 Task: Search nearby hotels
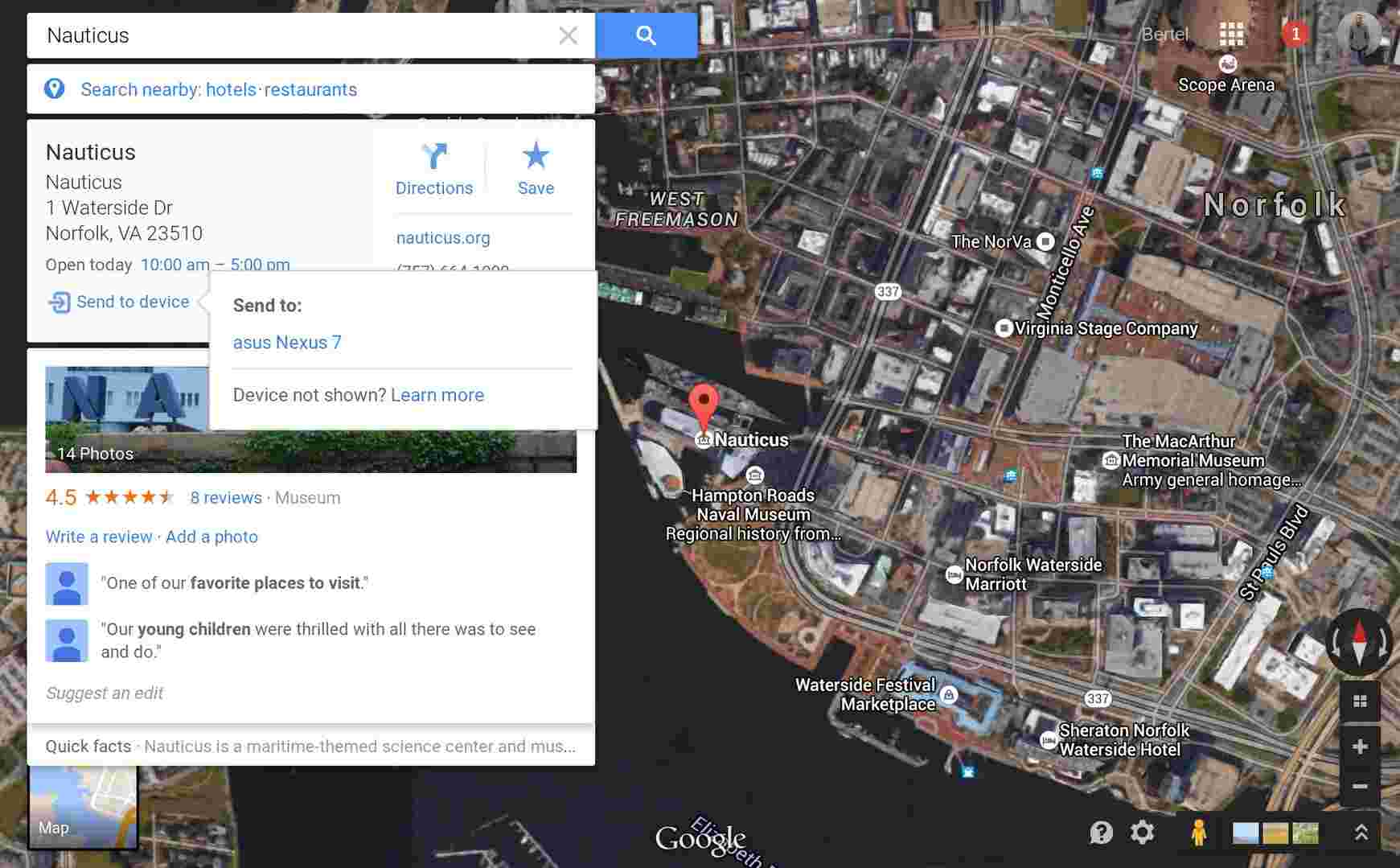click(231, 89)
